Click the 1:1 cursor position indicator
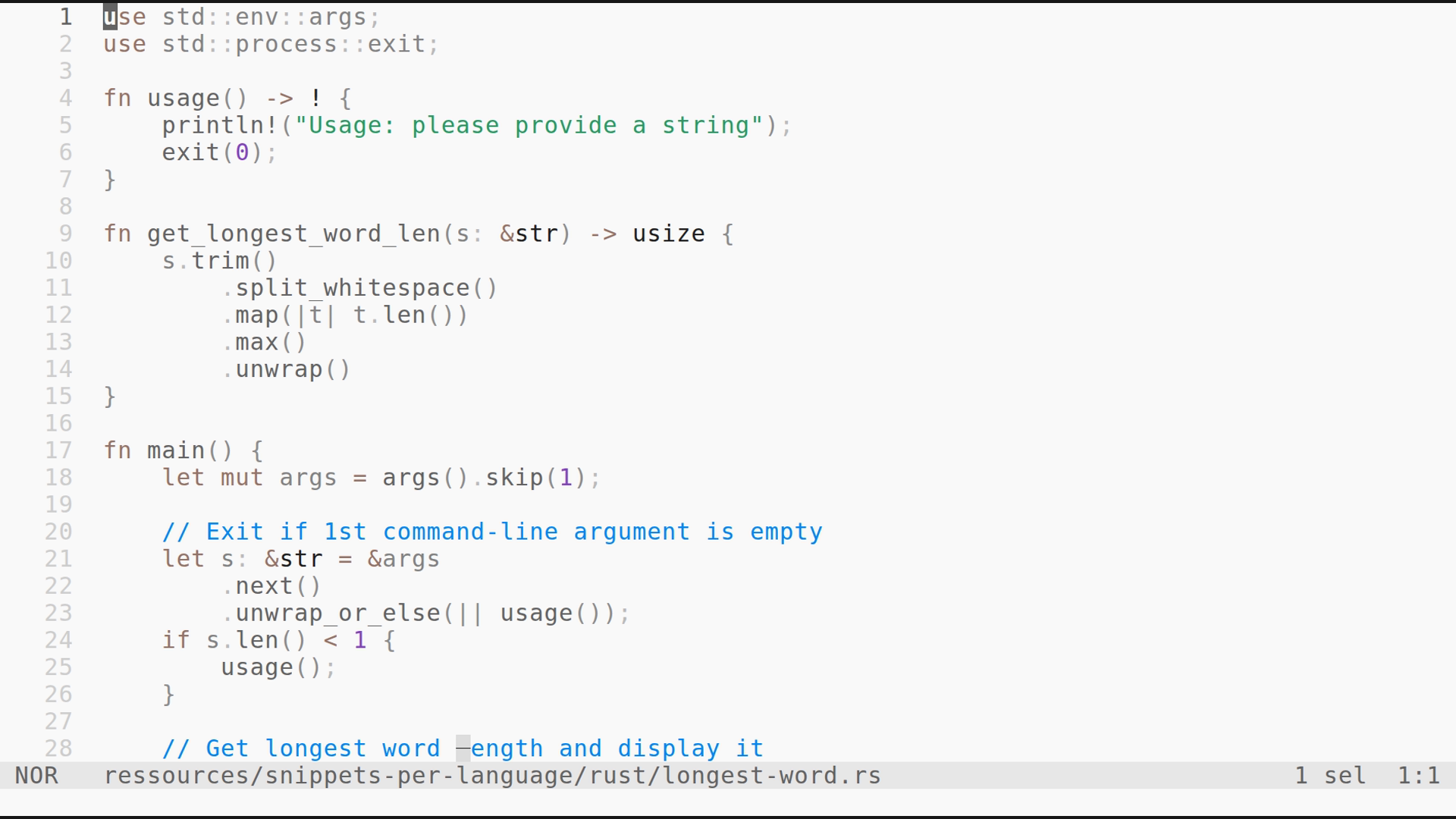Screen dimensions: 1456x819 point(1418,776)
